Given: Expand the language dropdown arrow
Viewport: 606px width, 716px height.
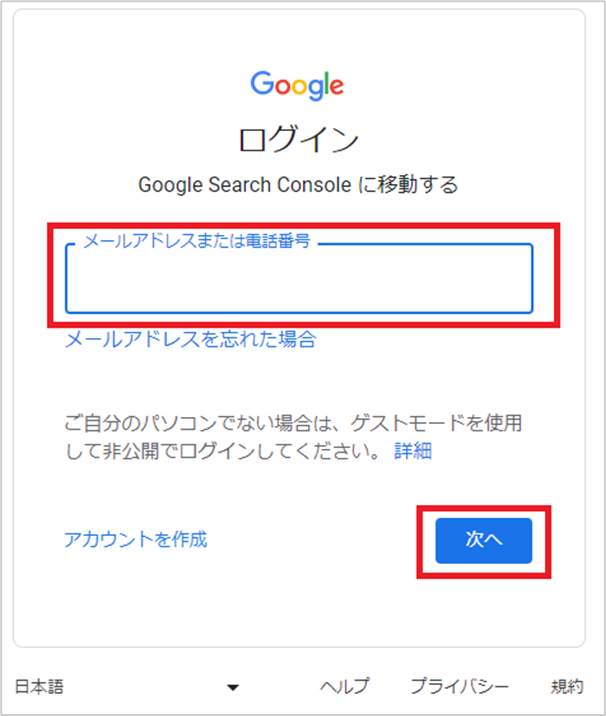Looking at the screenshot, I should pyautogui.click(x=233, y=687).
